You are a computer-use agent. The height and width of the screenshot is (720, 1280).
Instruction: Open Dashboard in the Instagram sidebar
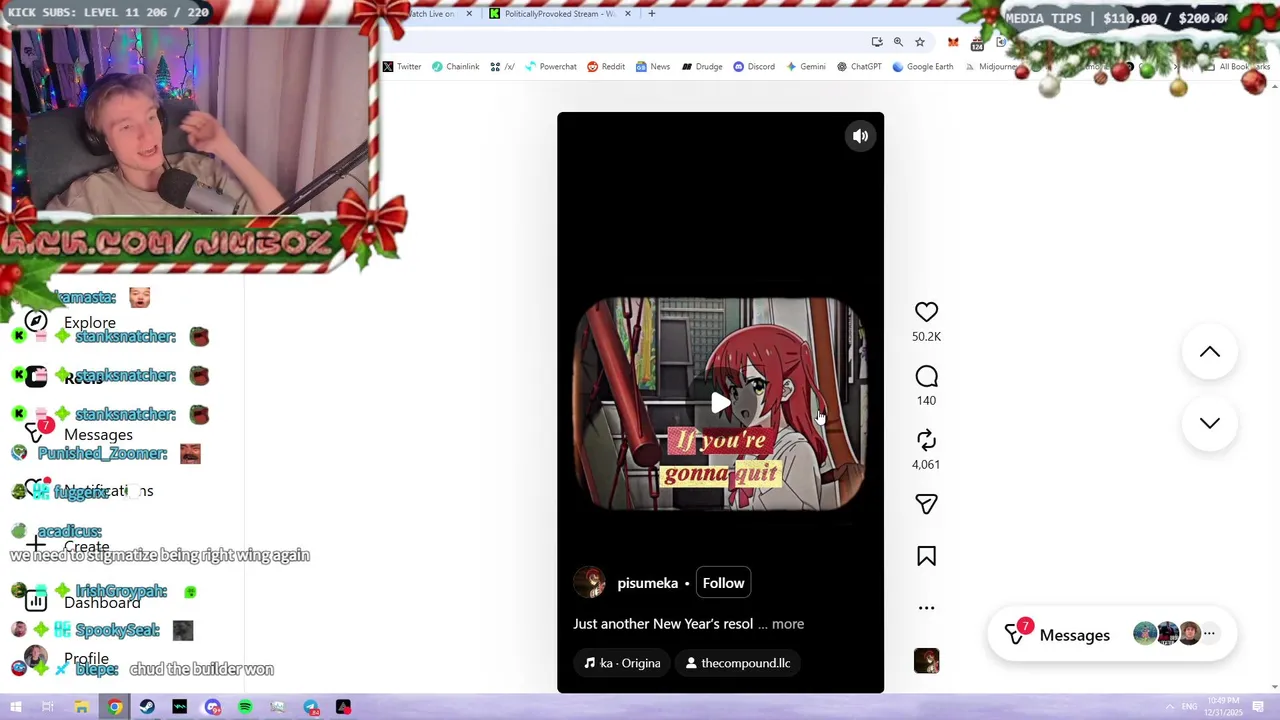[82, 602]
